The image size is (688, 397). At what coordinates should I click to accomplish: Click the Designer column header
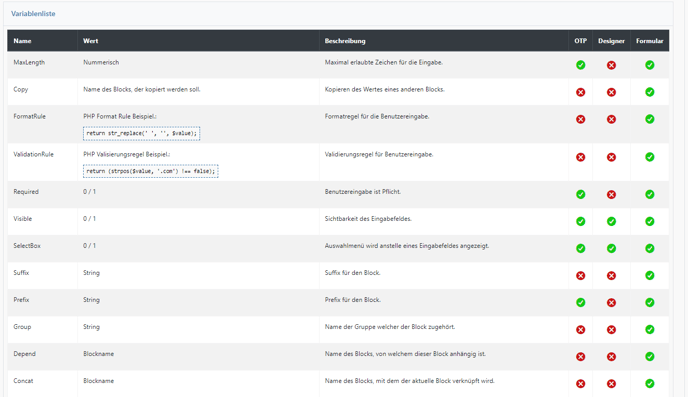pos(611,41)
